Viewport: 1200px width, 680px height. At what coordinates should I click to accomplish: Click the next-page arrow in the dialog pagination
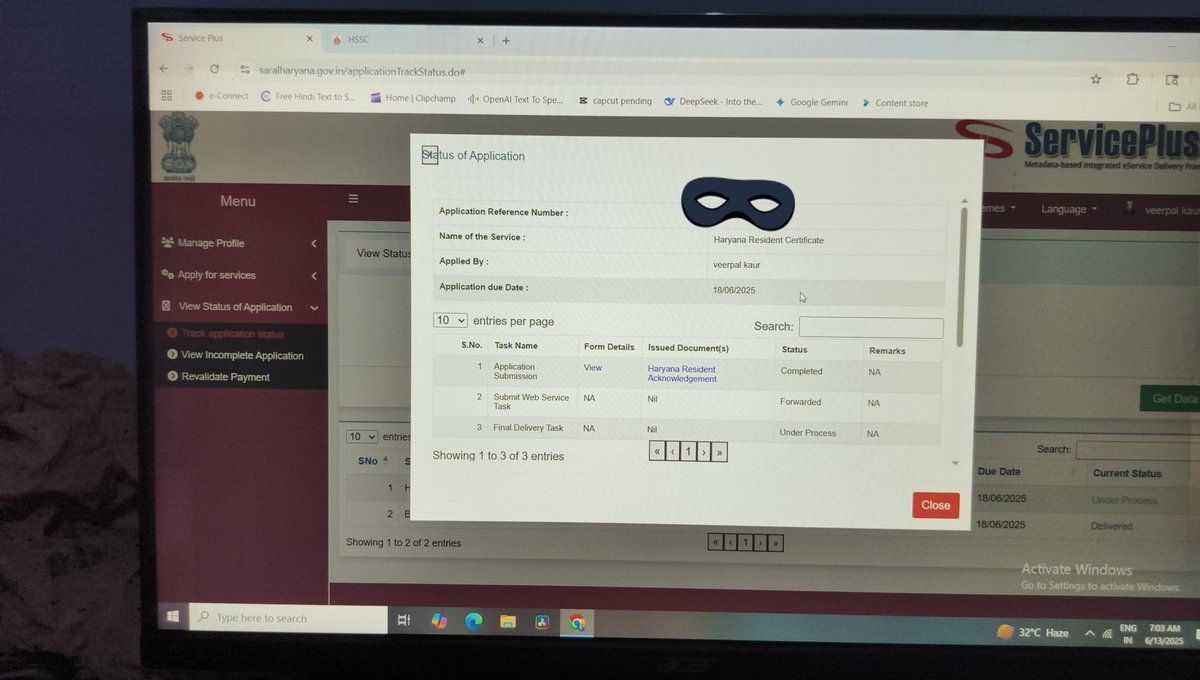[704, 452]
